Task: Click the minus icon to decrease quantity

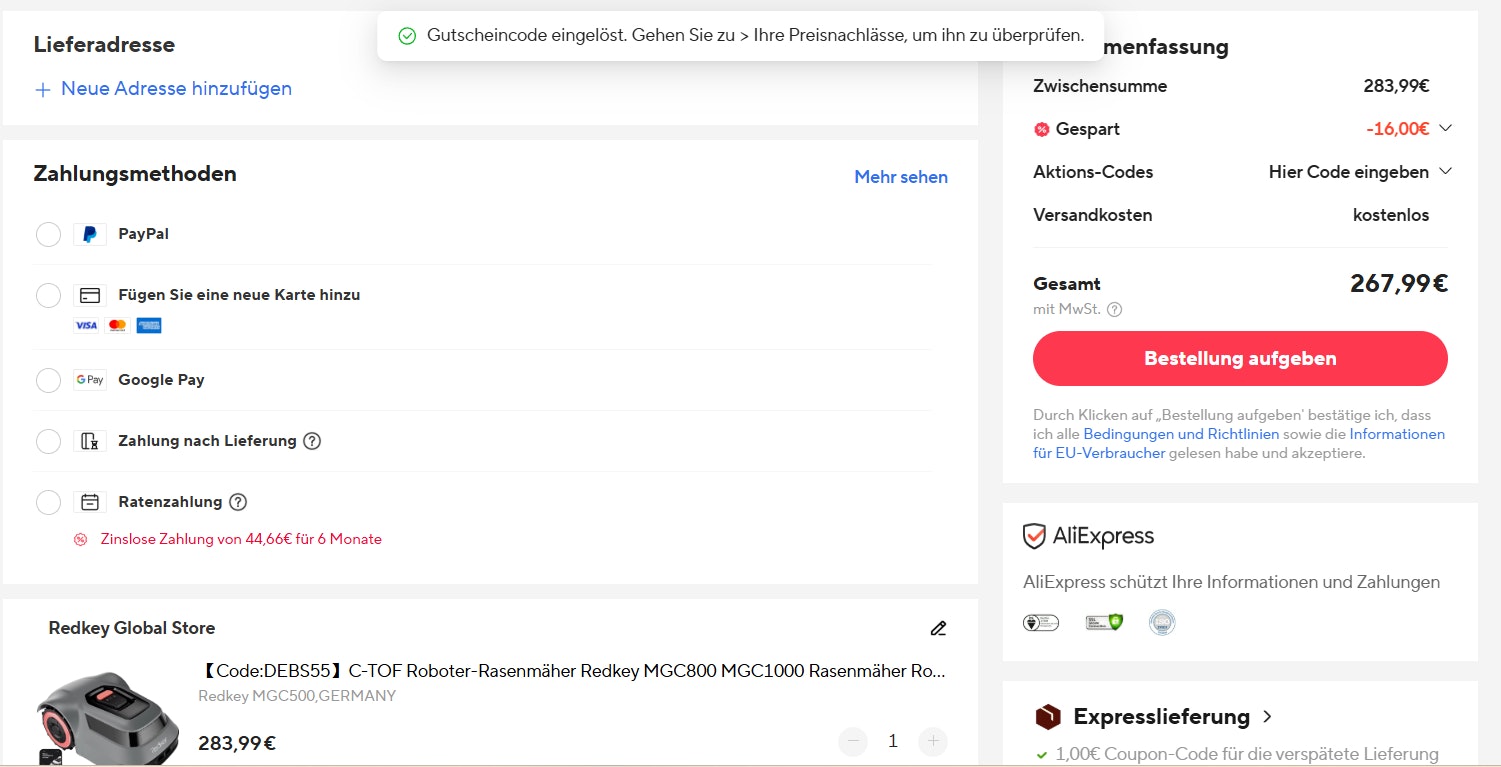Action: click(853, 741)
